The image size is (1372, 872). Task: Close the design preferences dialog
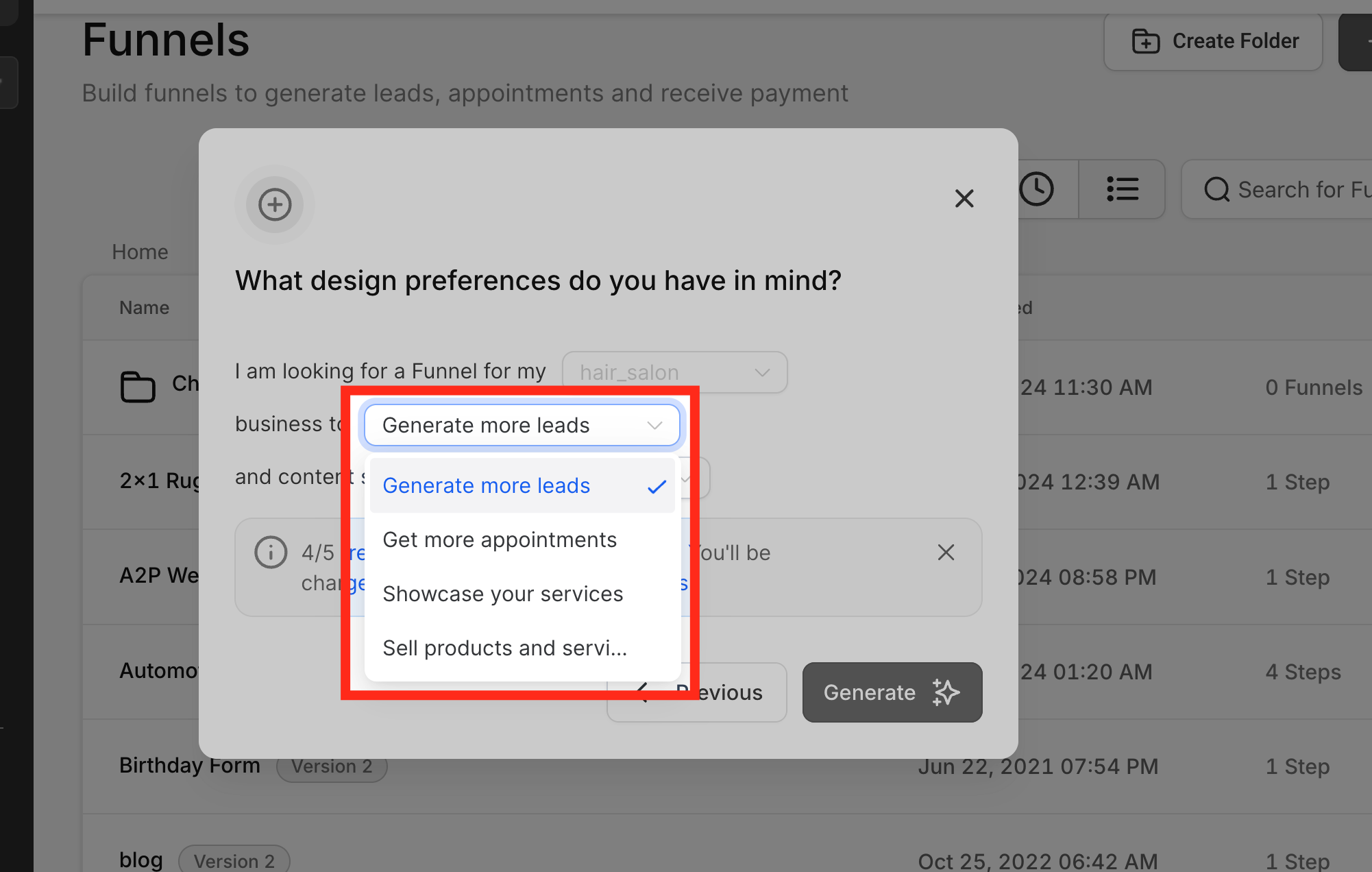pyautogui.click(x=964, y=199)
